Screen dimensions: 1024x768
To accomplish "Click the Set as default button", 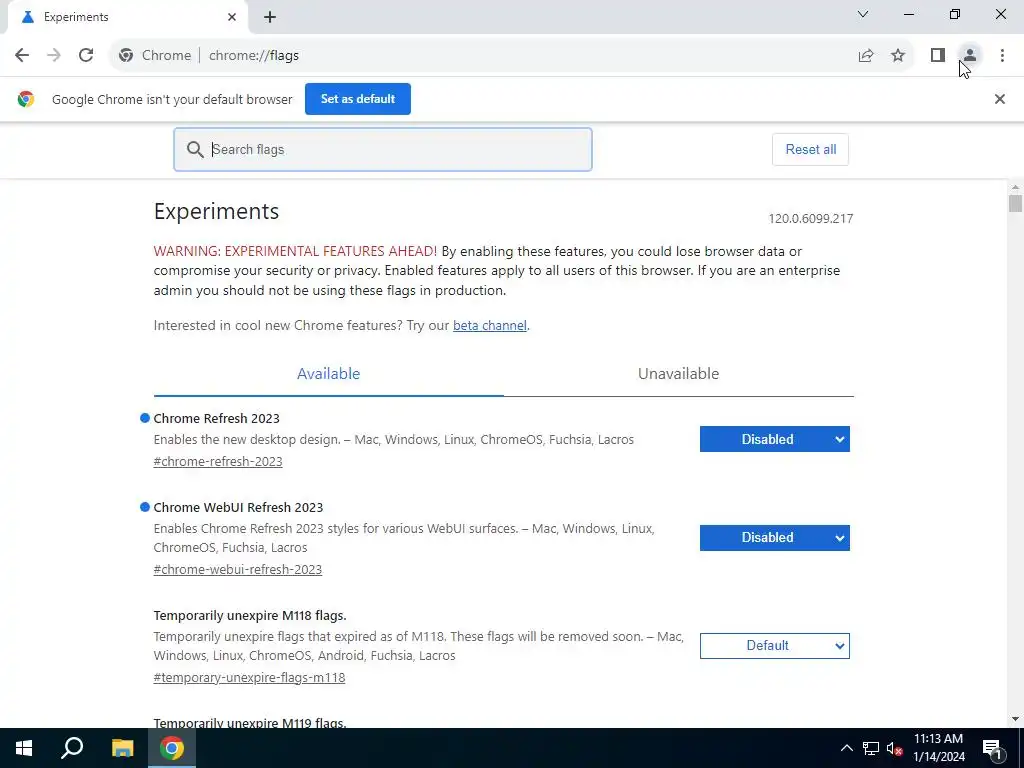I will tap(358, 99).
